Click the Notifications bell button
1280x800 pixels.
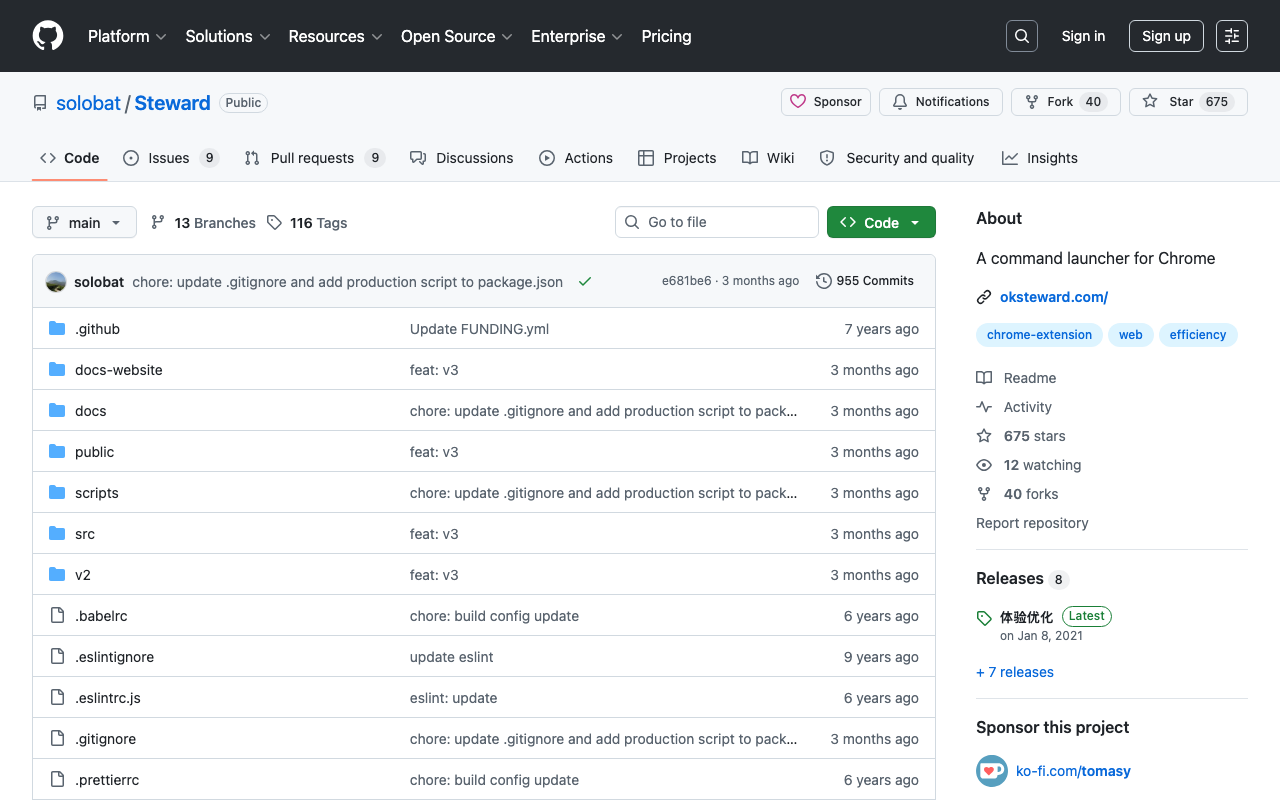pyautogui.click(x=941, y=102)
